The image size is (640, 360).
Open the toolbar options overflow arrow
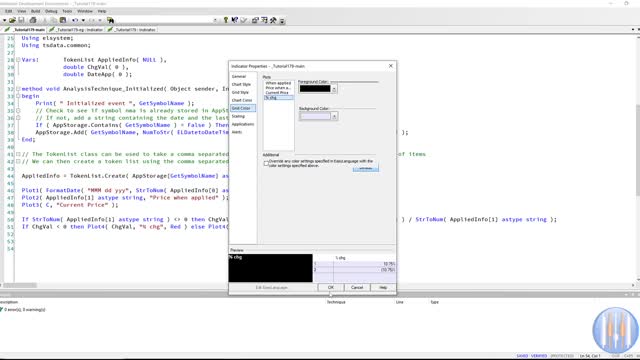(x=282, y=21)
